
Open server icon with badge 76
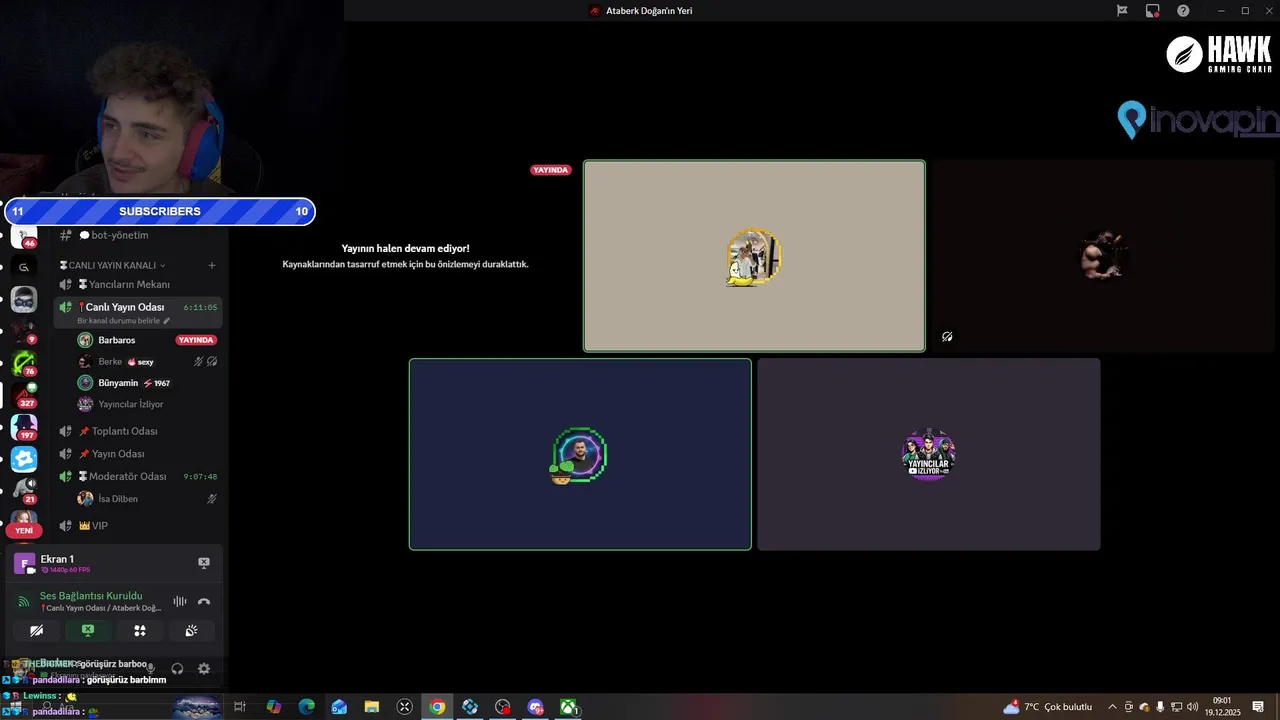(x=24, y=363)
